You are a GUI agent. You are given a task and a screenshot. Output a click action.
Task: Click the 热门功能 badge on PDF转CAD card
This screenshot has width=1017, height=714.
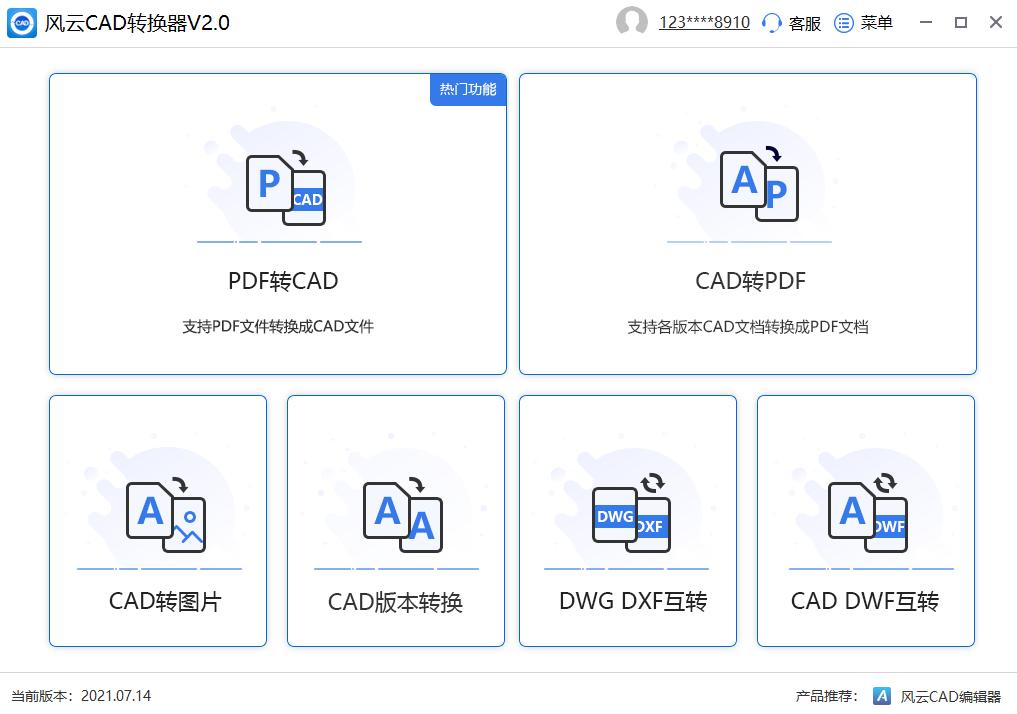467,89
